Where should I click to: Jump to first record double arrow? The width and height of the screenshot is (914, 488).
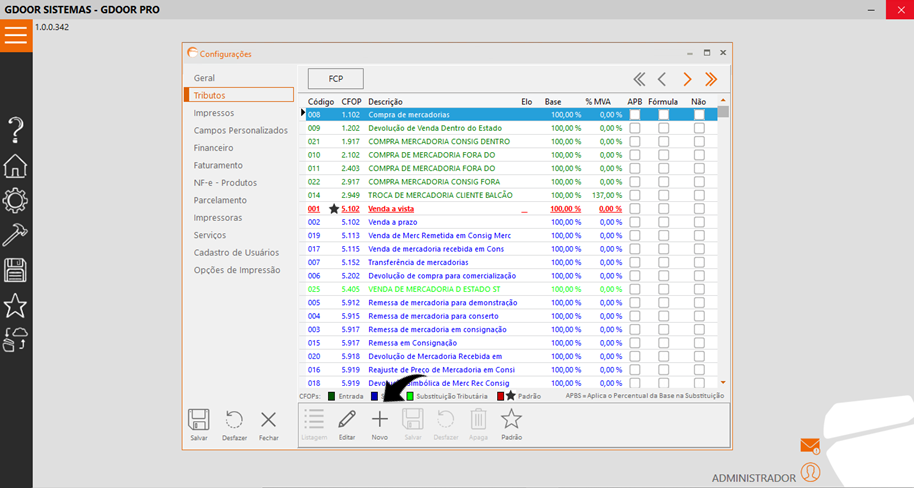[x=639, y=79]
